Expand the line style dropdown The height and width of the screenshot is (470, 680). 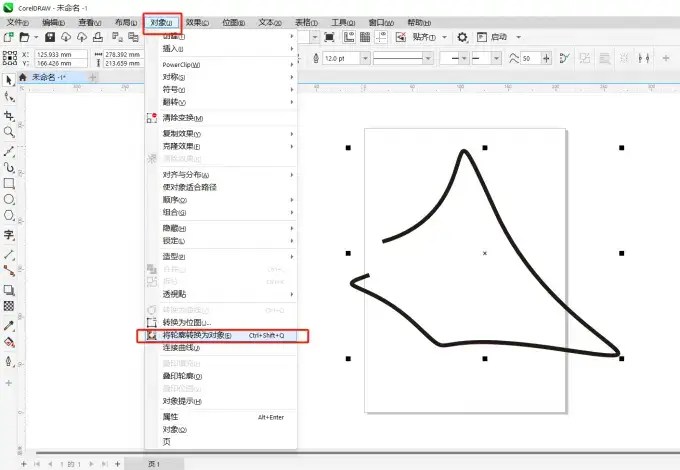tap(428, 58)
